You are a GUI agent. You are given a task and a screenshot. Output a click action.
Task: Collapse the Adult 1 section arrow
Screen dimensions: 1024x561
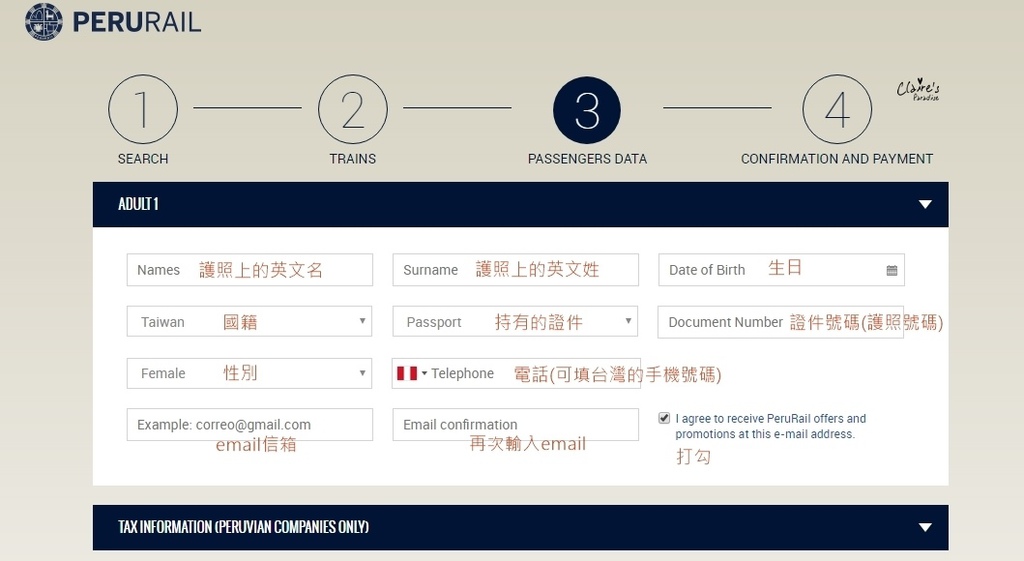pos(925,204)
